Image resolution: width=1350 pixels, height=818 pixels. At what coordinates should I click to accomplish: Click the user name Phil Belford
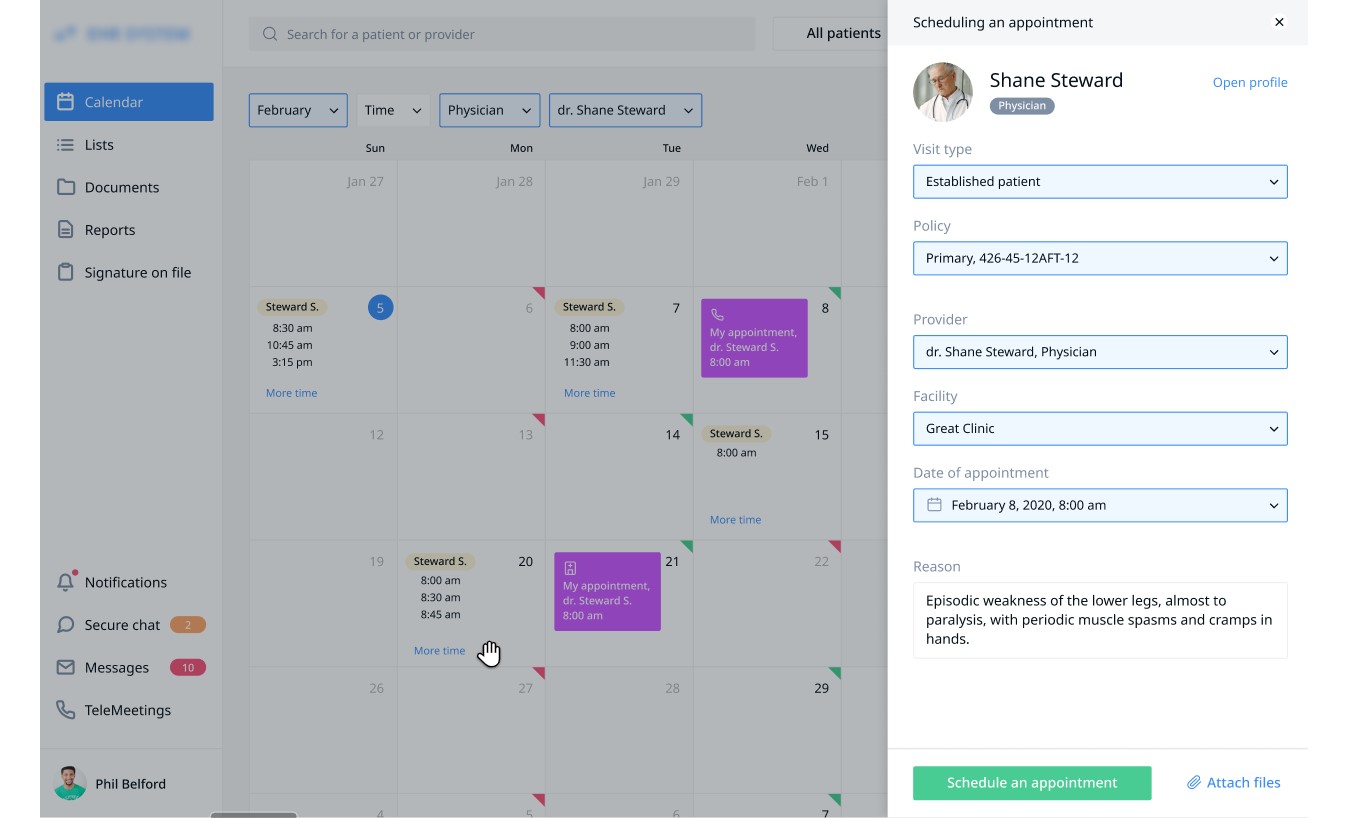coord(131,784)
